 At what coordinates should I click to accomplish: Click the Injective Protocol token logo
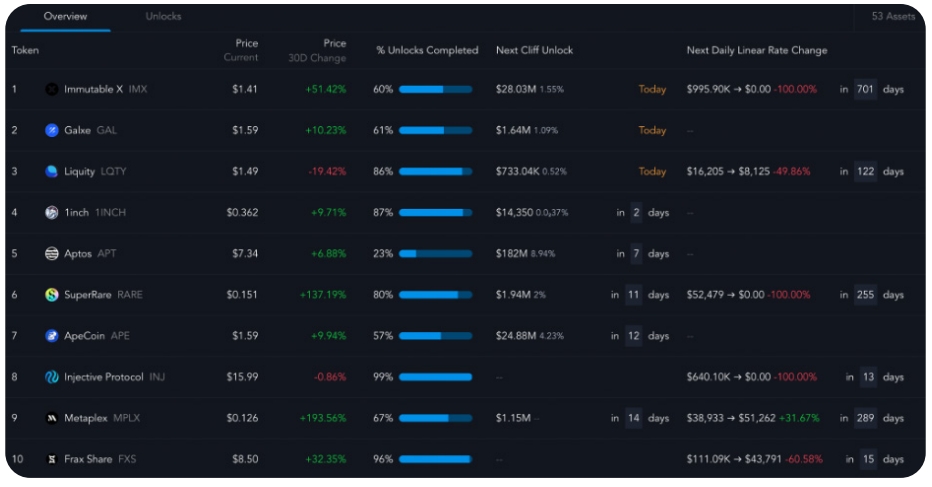click(x=52, y=377)
